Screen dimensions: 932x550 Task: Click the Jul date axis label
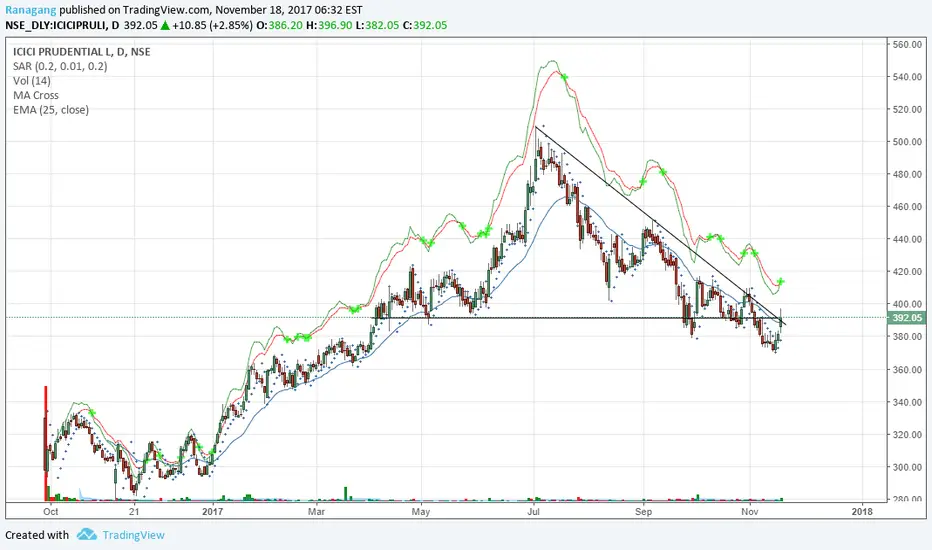pos(533,511)
